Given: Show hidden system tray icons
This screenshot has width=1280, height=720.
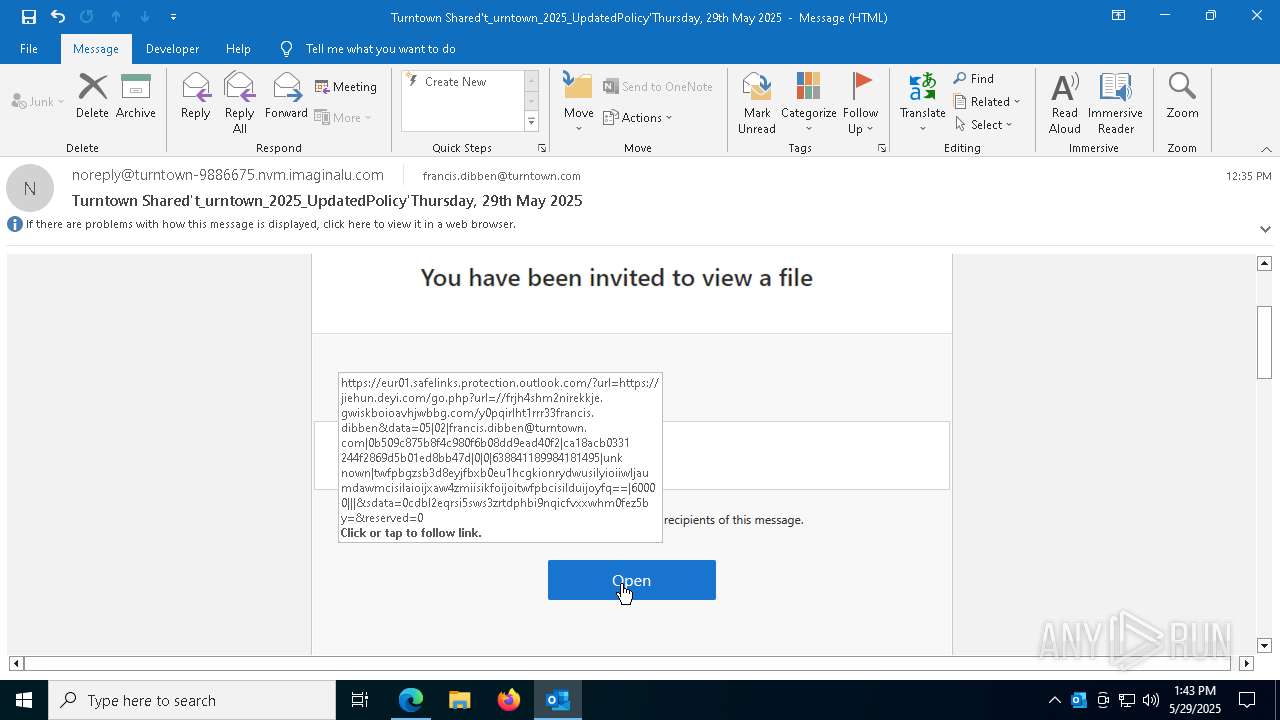Looking at the screenshot, I should coord(1054,700).
